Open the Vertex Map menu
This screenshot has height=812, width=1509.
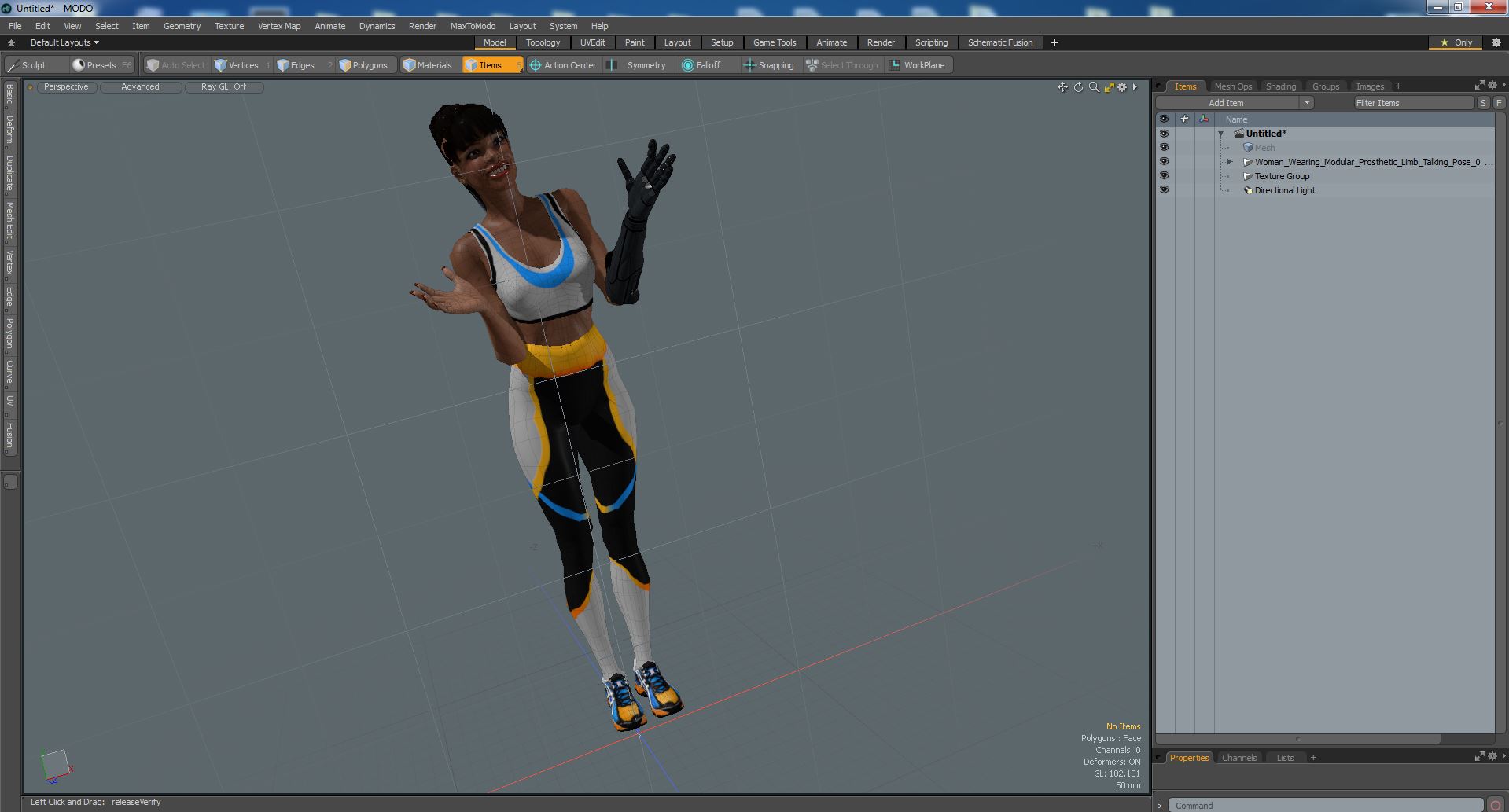pyautogui.click(x=279, y=26)
